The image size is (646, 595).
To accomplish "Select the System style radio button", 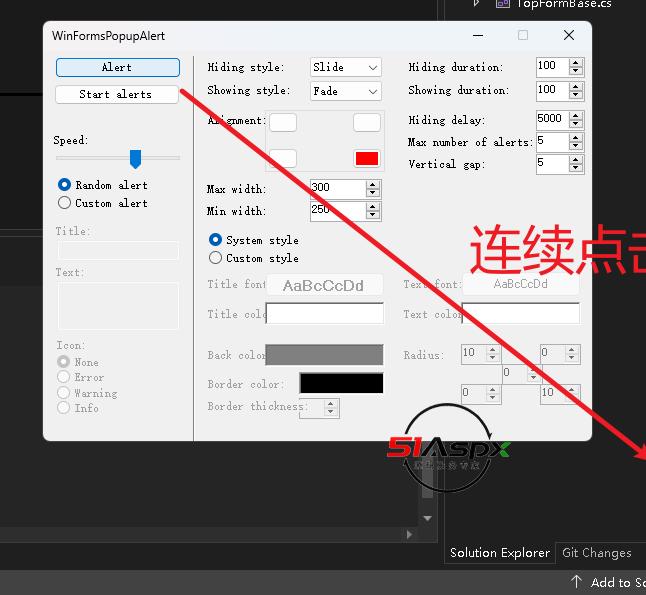I will [215, 239].
